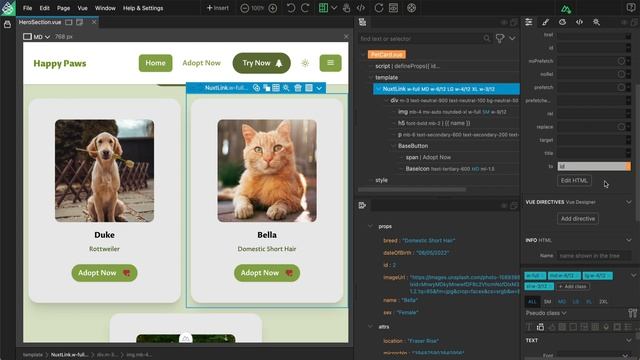Select the BaseIcon tree row
The image size is (640, 360).
450,169
